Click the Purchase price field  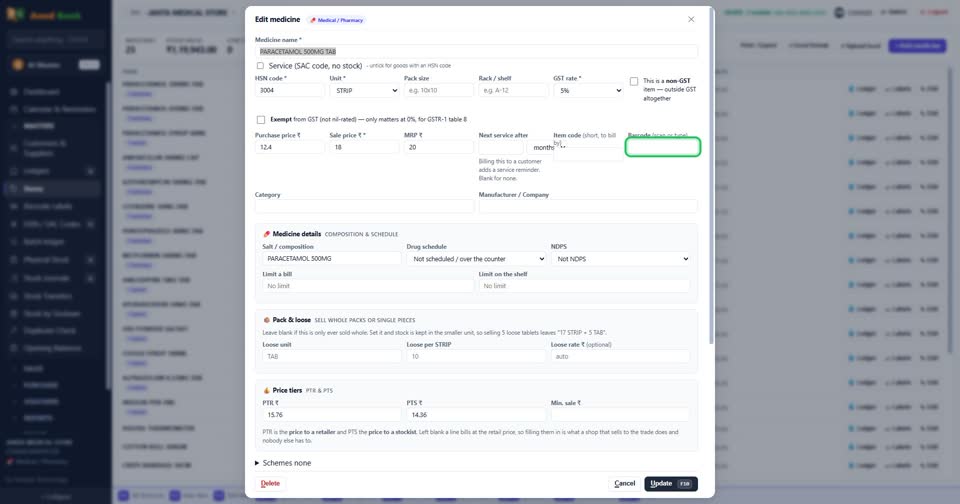pyautogui.click(x=290, y=147)
